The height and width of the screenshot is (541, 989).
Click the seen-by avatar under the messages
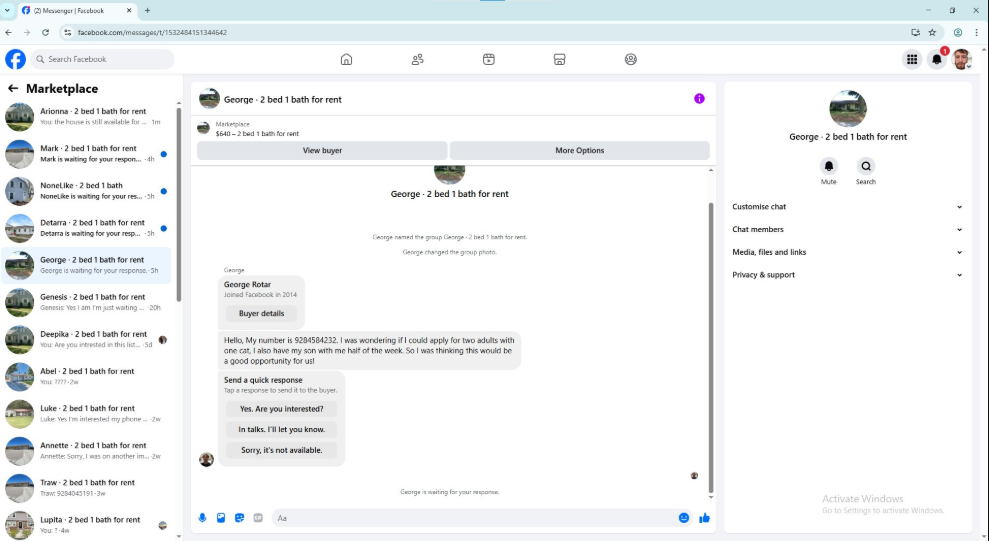(694, 475)
